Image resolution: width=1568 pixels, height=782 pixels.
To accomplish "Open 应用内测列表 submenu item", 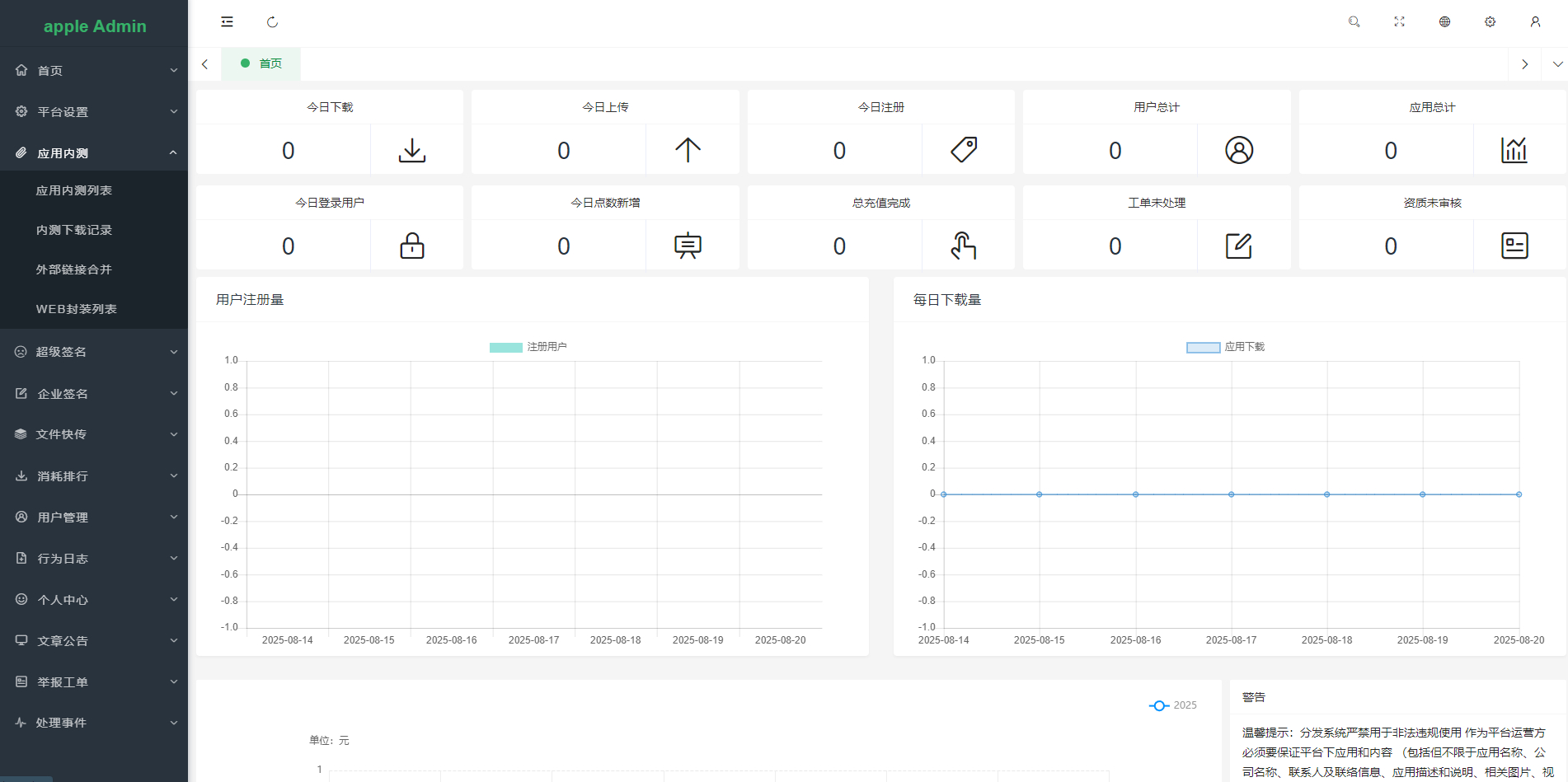I will tap(74, 190).
